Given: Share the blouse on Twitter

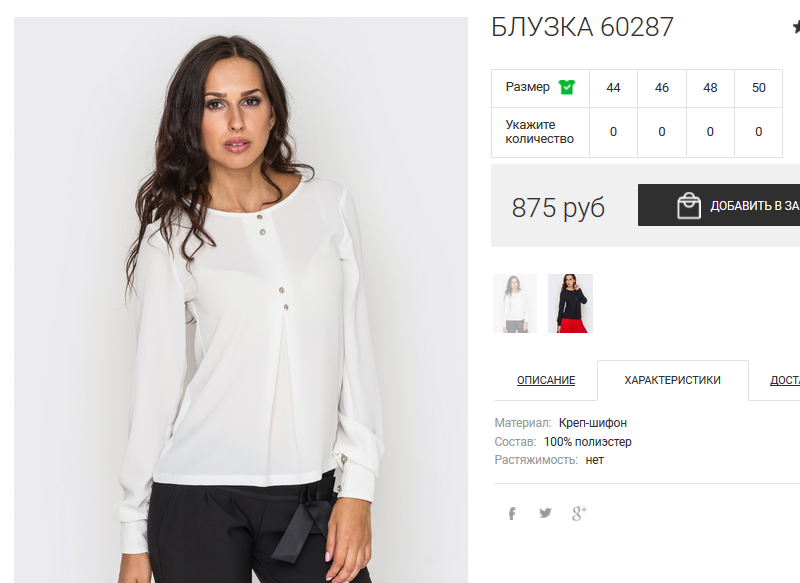Looking at the screenshot, I should click(x=545, y=513).
